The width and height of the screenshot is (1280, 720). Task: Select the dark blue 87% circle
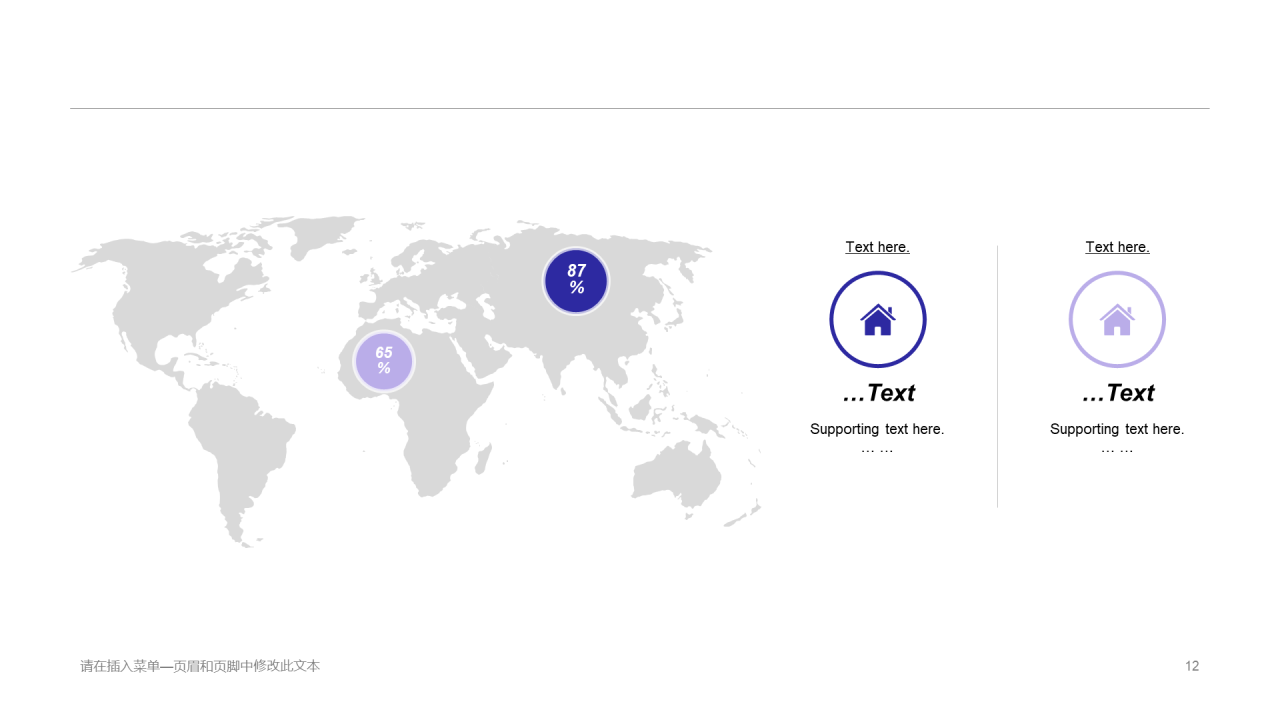576,281
